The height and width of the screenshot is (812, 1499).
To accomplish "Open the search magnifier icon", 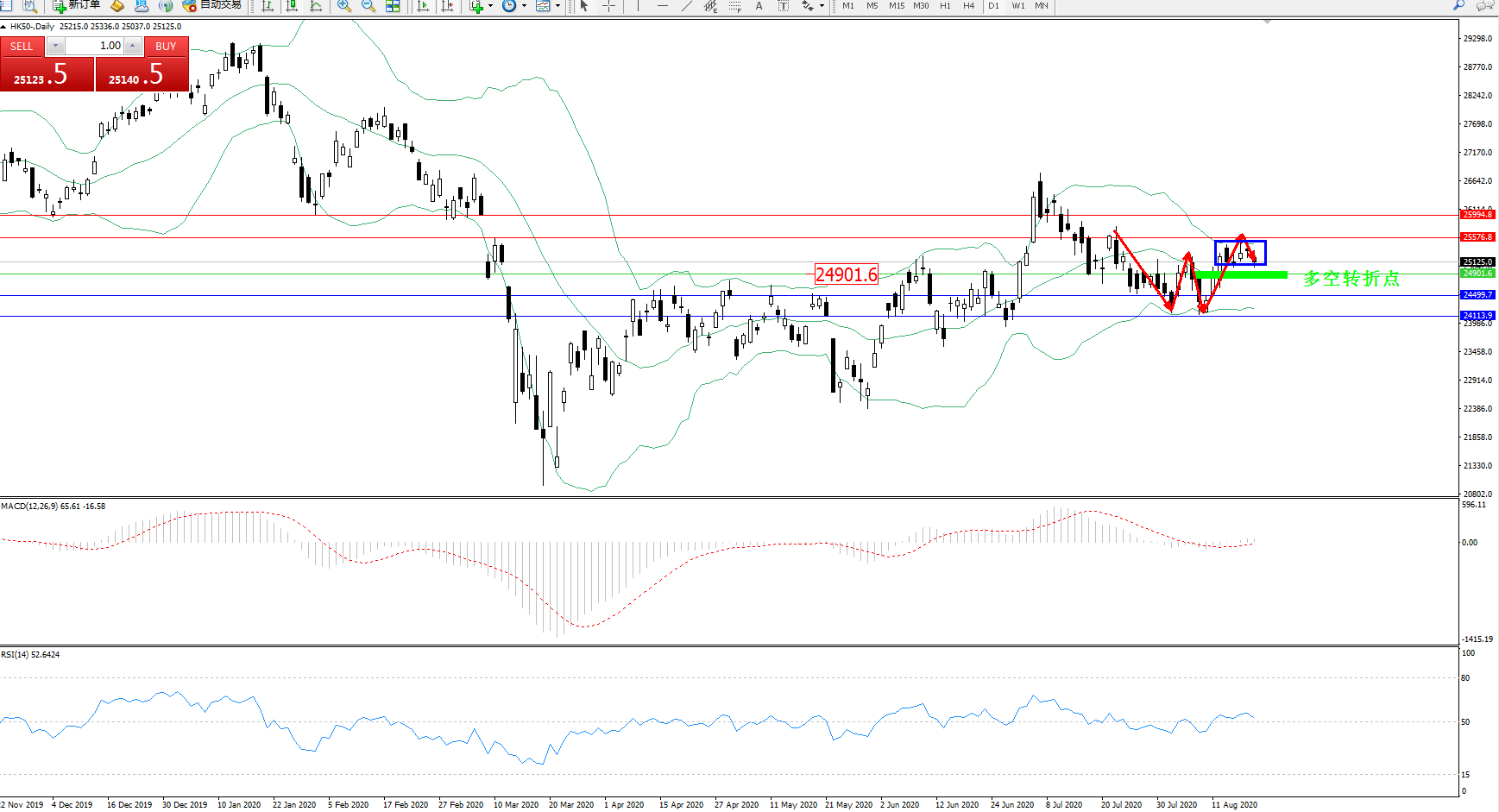I will click(x=1458, y=5).
